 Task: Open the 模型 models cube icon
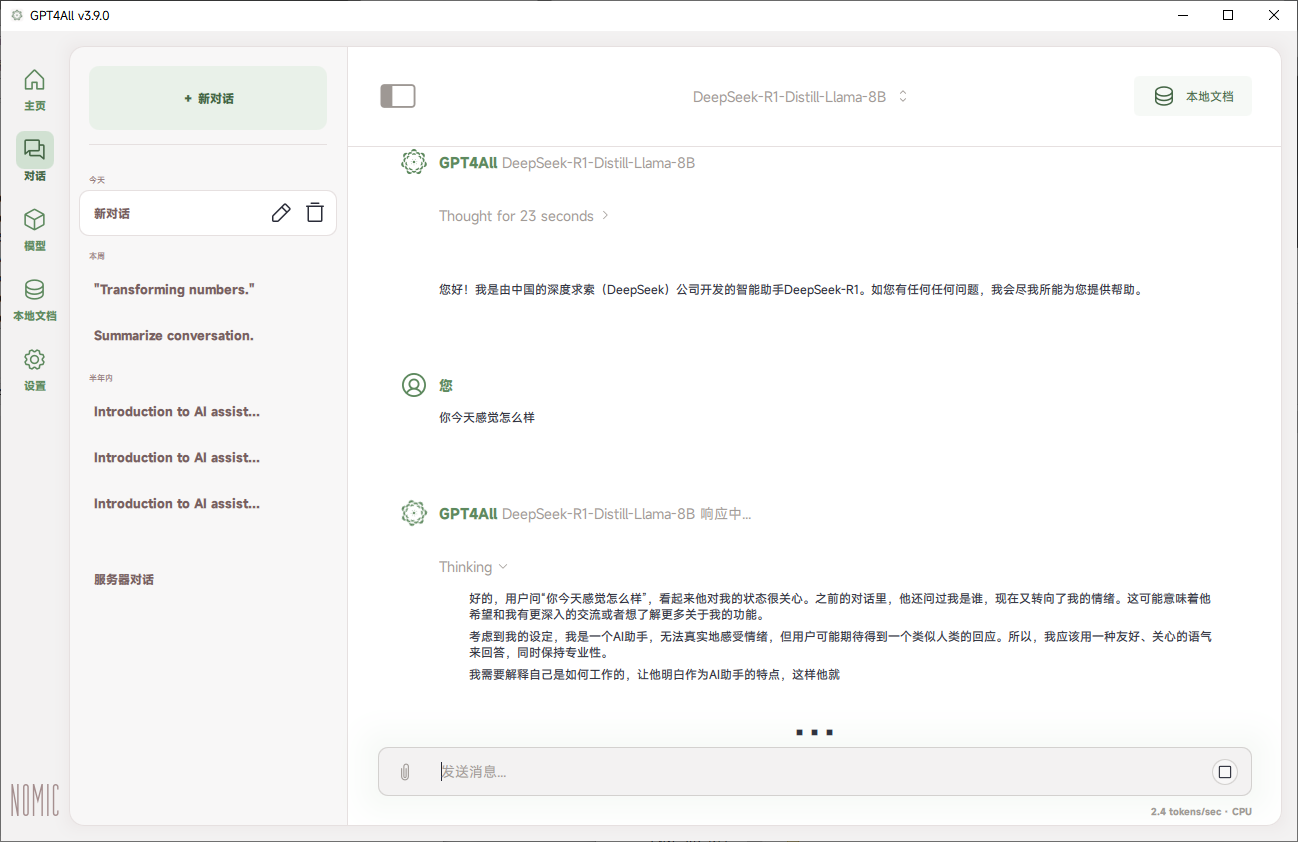(x=34, y=220)
